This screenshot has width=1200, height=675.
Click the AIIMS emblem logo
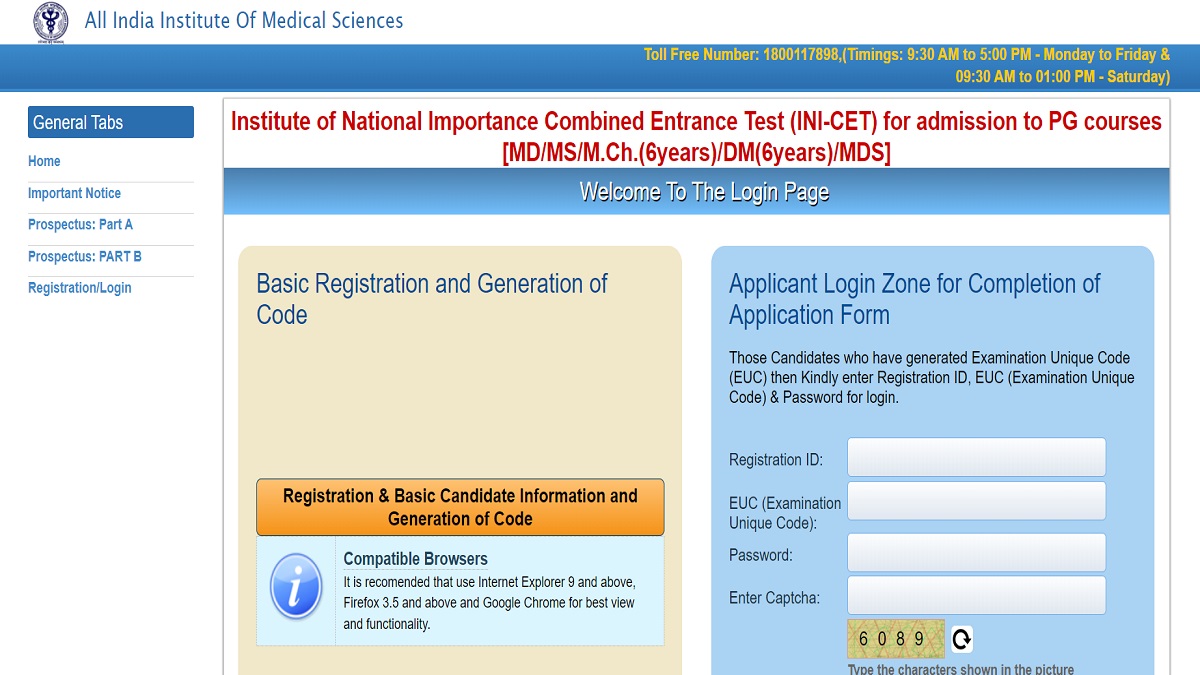[51, 22]
